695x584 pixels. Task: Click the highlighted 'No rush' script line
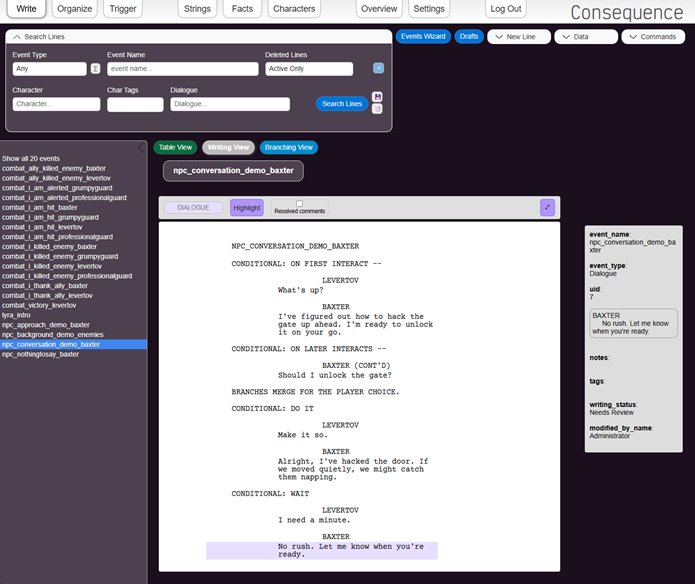(322, 550)
